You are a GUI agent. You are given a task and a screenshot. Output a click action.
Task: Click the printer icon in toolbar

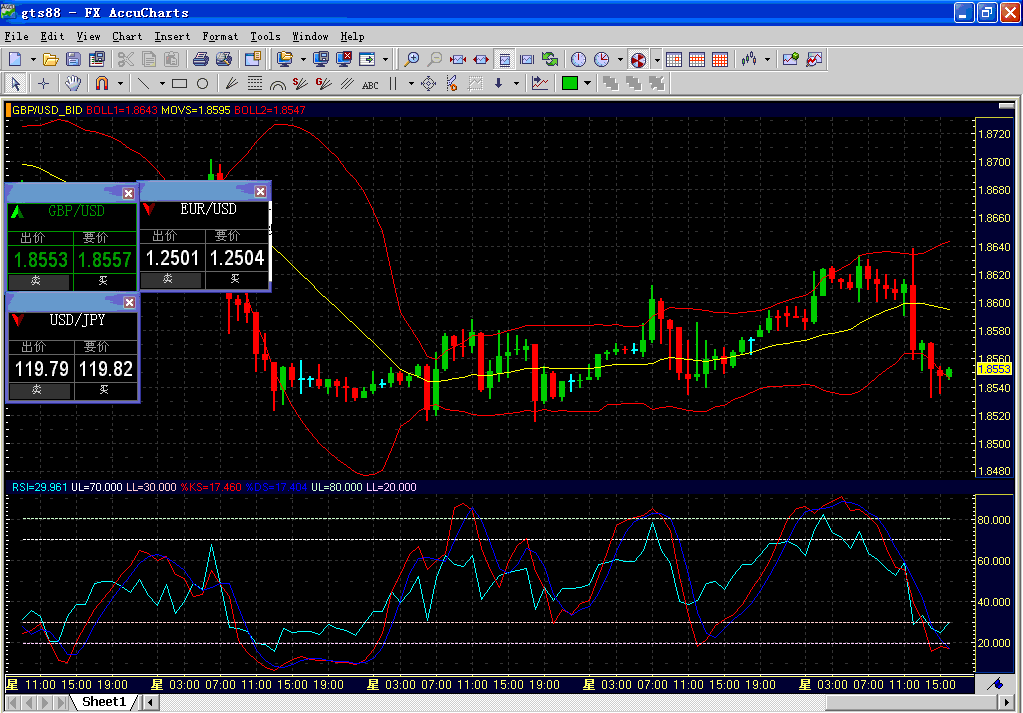(x=201, y=60)
